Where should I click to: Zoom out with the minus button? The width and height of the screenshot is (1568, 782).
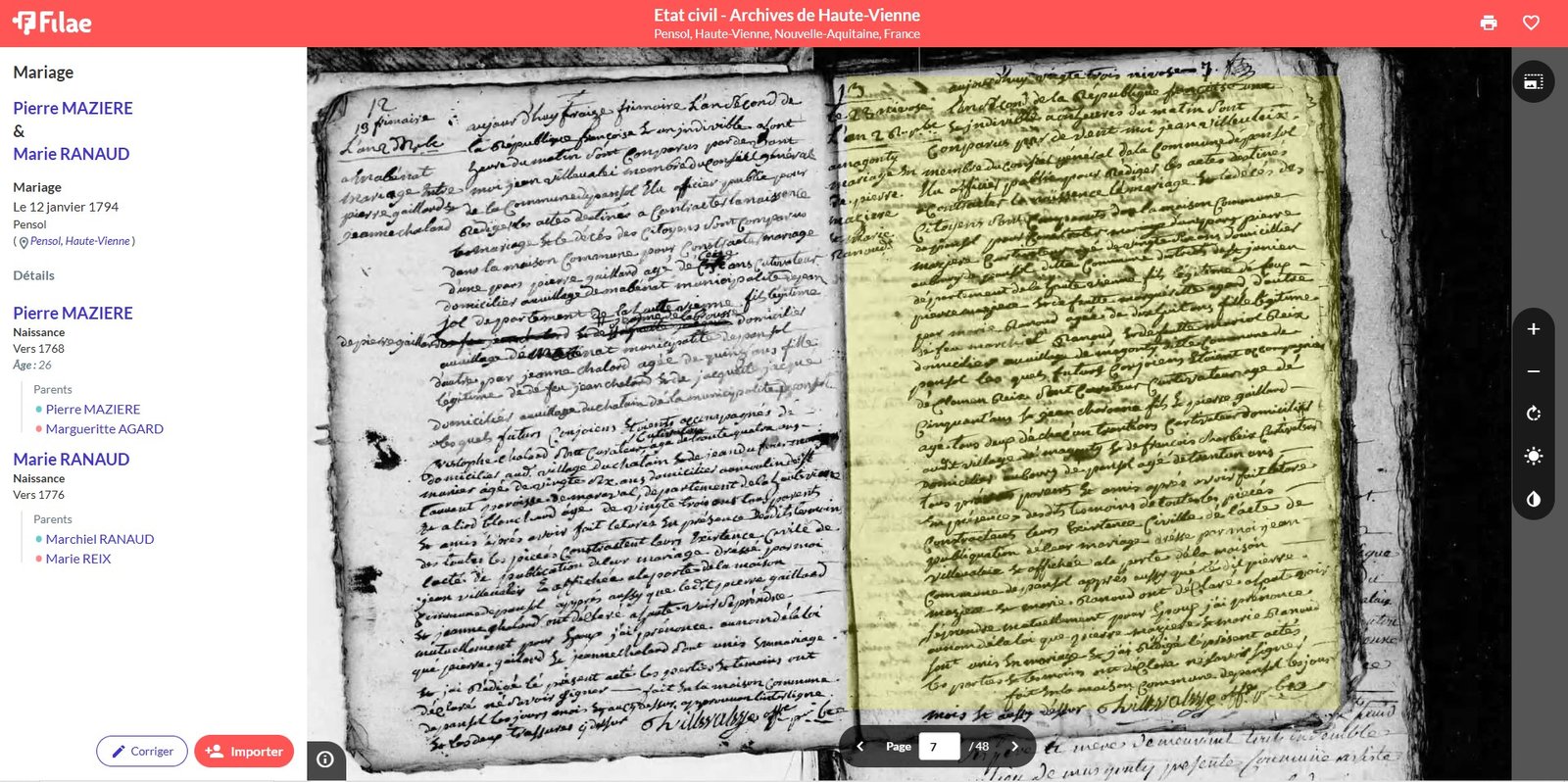[1534, 371]
